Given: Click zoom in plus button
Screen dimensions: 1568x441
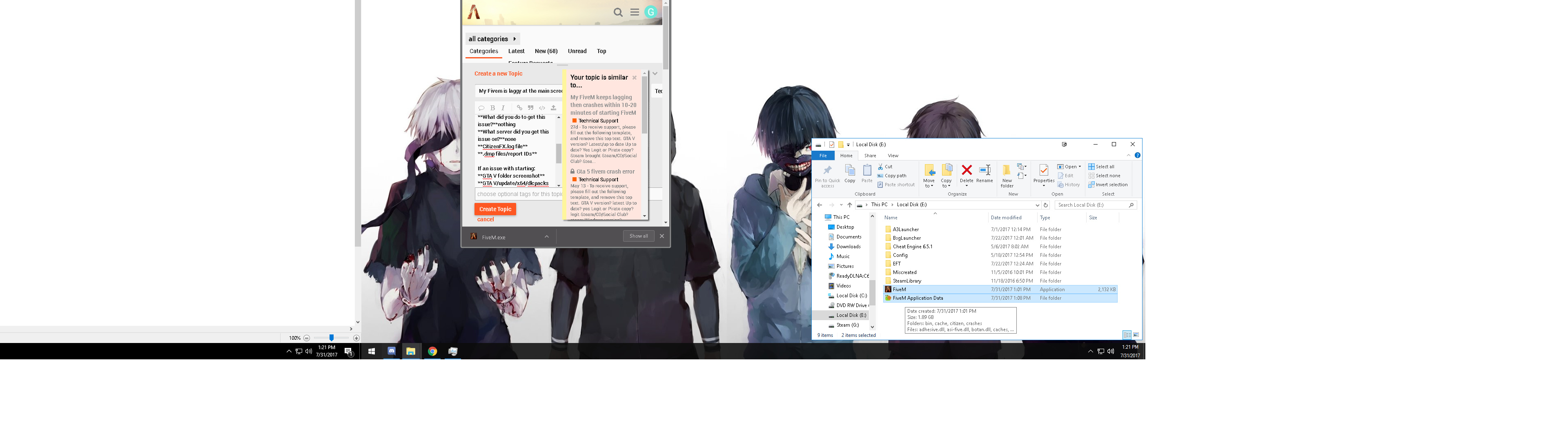Looking at the screenshot, I should (356, 338).
